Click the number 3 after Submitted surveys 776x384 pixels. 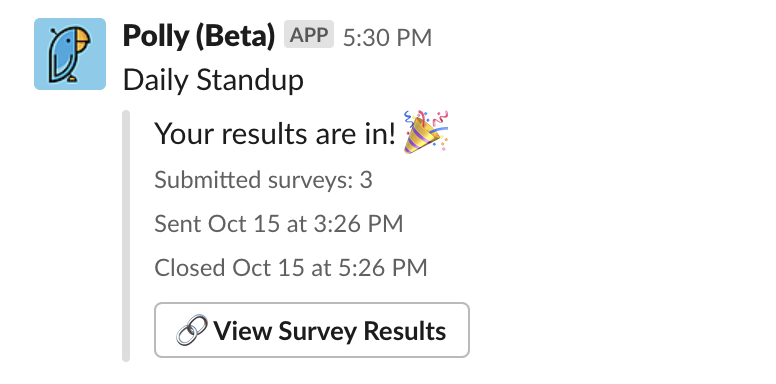[x=366, y=180]
